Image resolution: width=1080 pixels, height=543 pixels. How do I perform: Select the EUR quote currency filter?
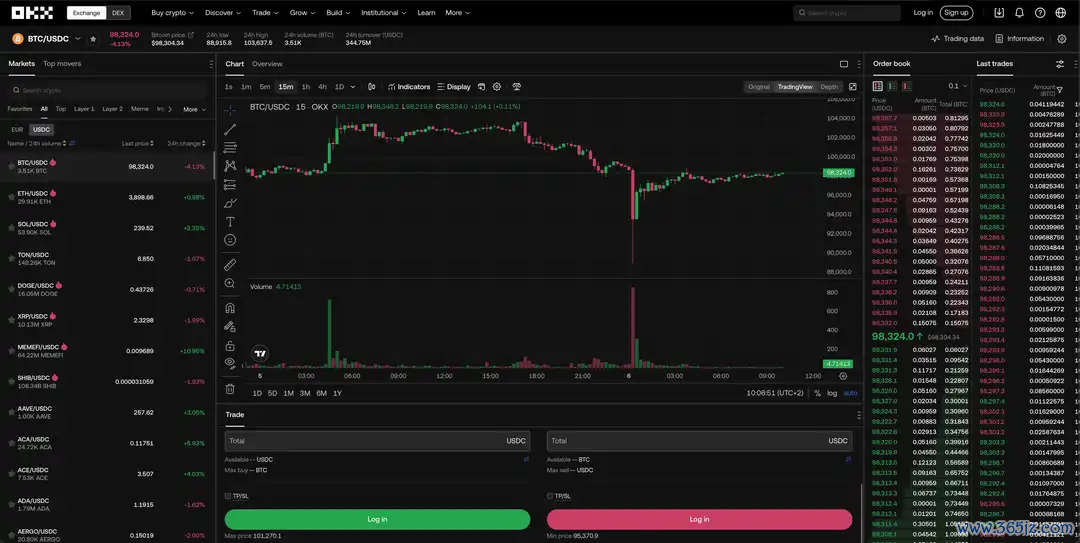coord(17,130)
